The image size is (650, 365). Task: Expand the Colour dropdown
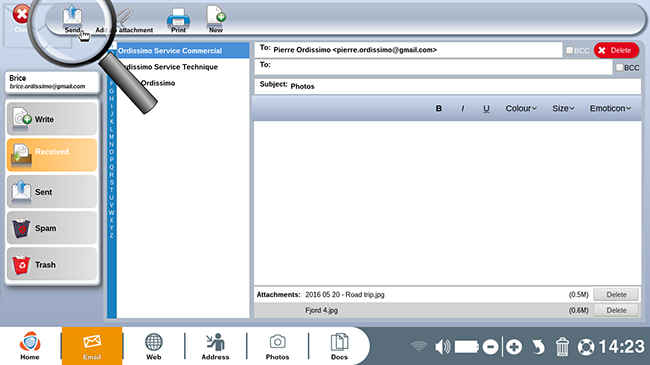(521, 108)
